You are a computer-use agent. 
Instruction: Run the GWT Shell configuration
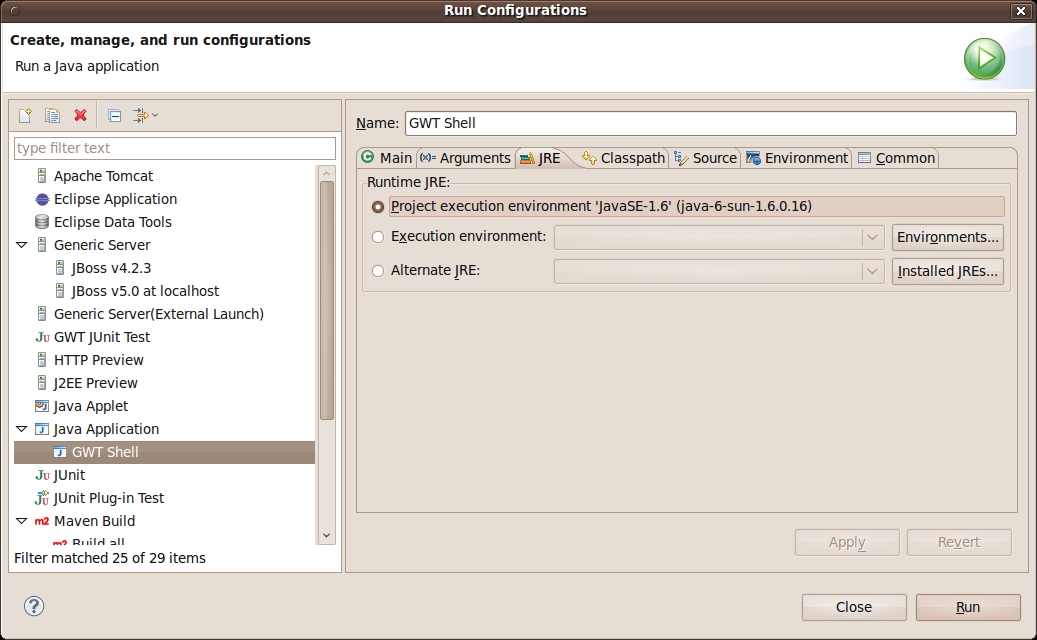point(968,607)
